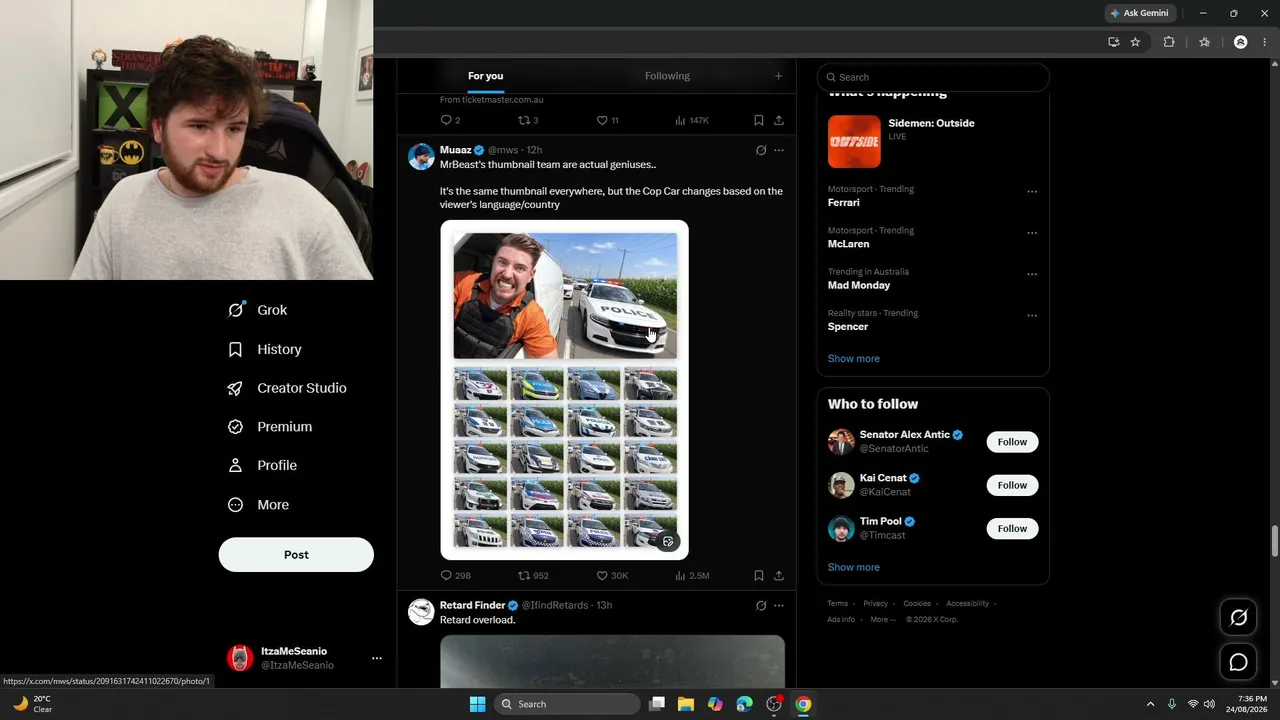
Task: Open the Chrome Extensions puzzle icon
Action: (1168, 42)
